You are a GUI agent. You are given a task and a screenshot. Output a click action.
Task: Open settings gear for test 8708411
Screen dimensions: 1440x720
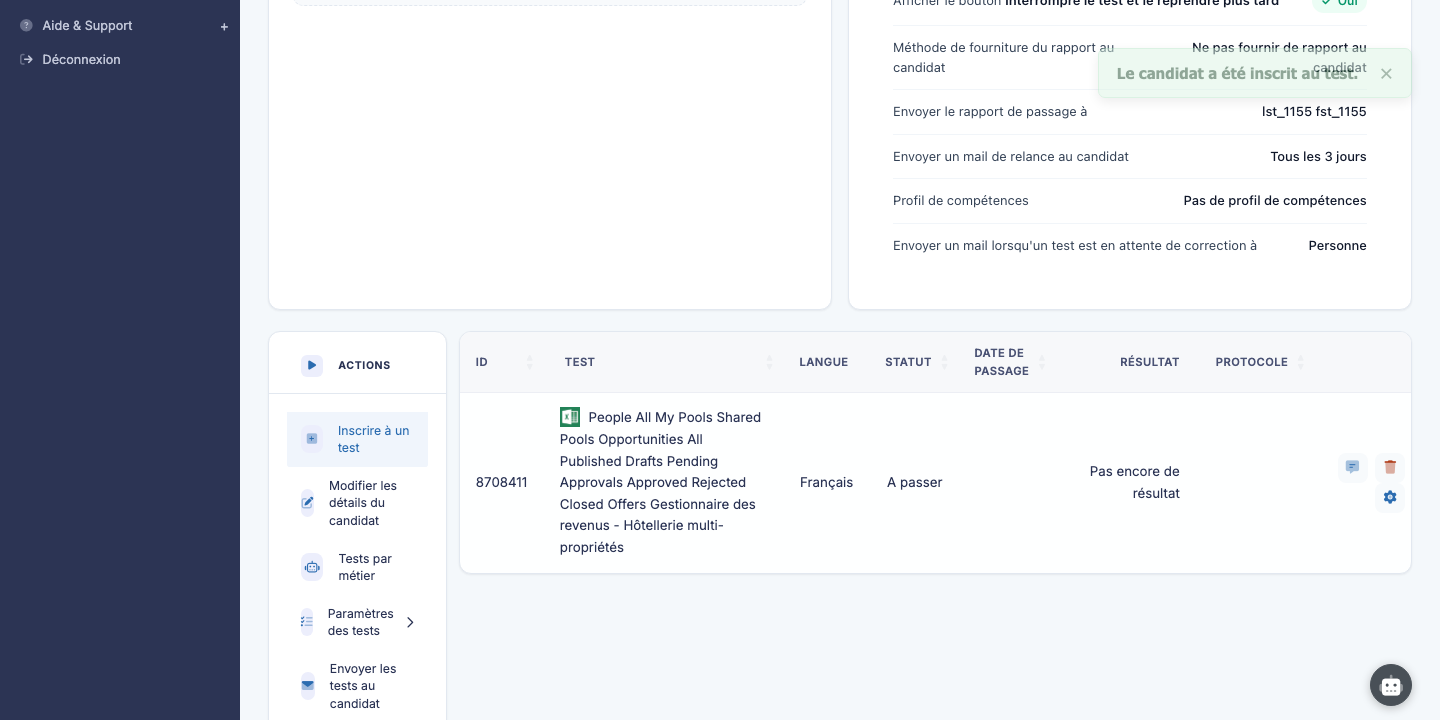(1390, 497)
